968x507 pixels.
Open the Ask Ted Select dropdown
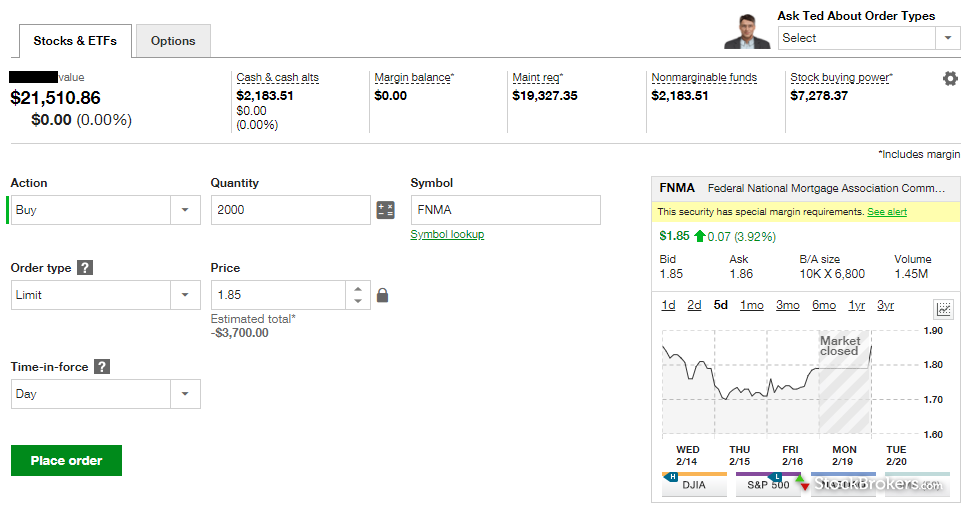click(869, 38)
